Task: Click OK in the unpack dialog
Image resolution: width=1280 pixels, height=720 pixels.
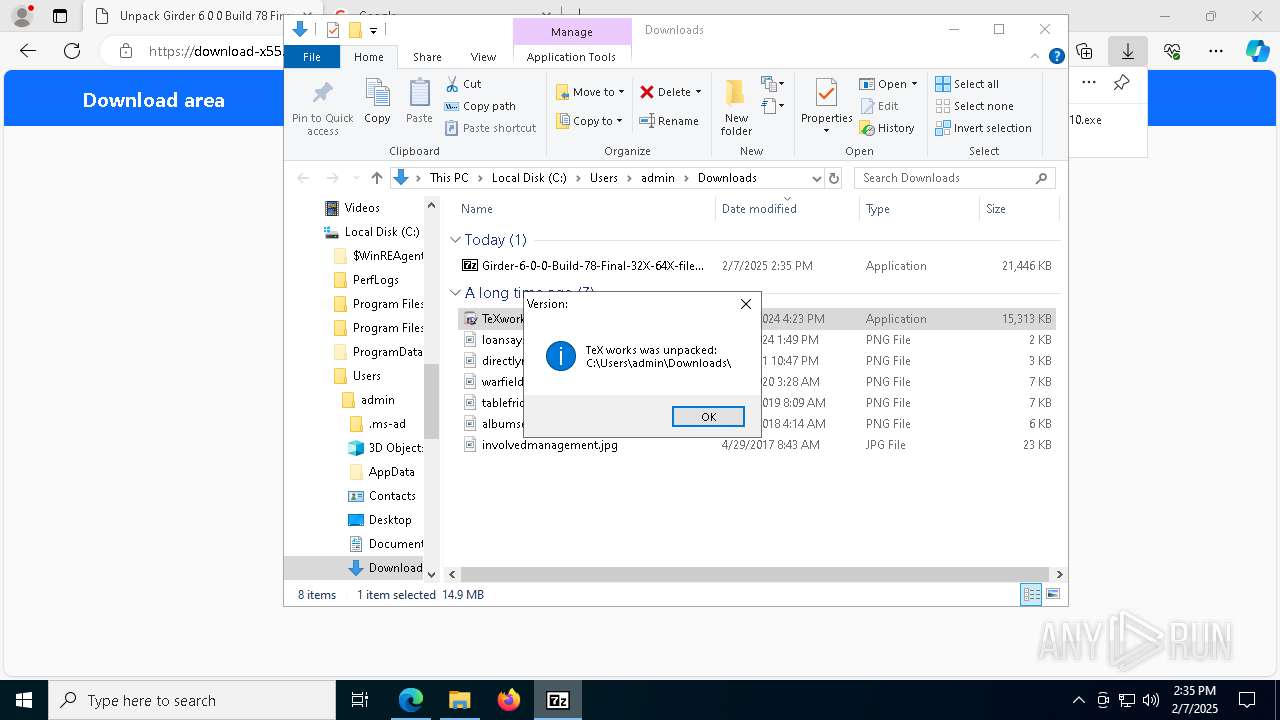Action: pyautogui.click(x=708, y=417)
